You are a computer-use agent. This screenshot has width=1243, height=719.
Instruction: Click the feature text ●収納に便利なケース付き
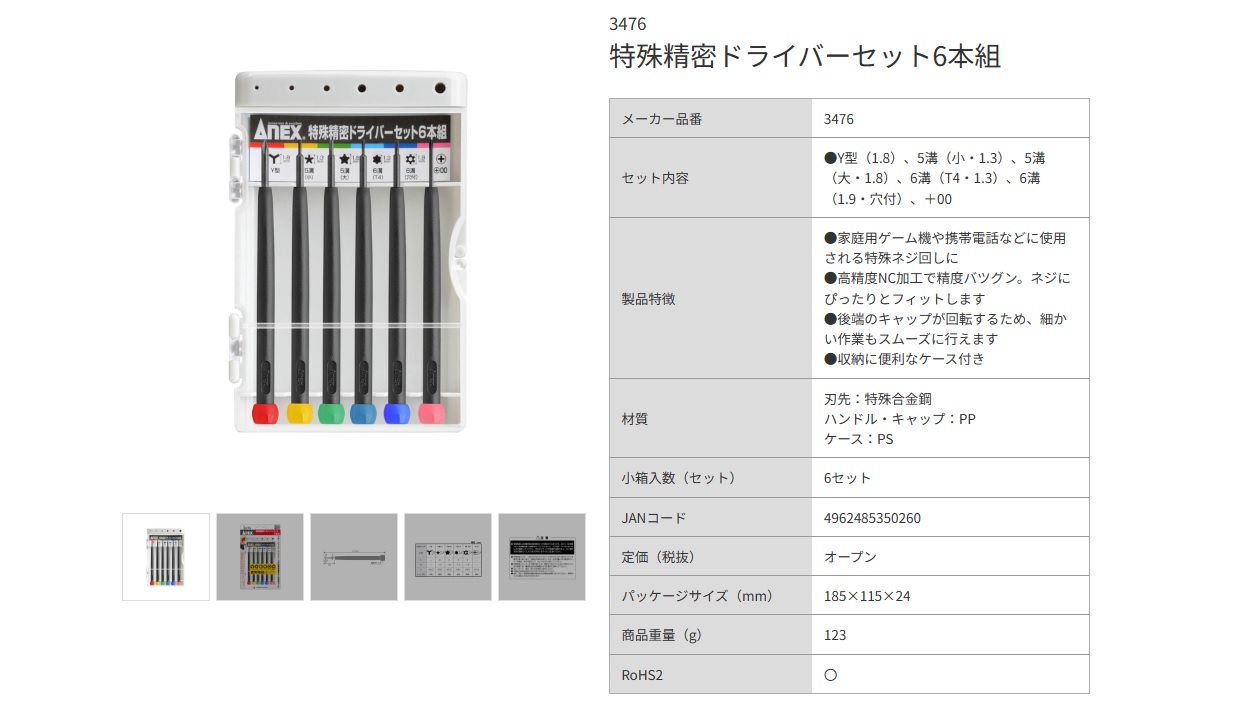coord(904,358)
